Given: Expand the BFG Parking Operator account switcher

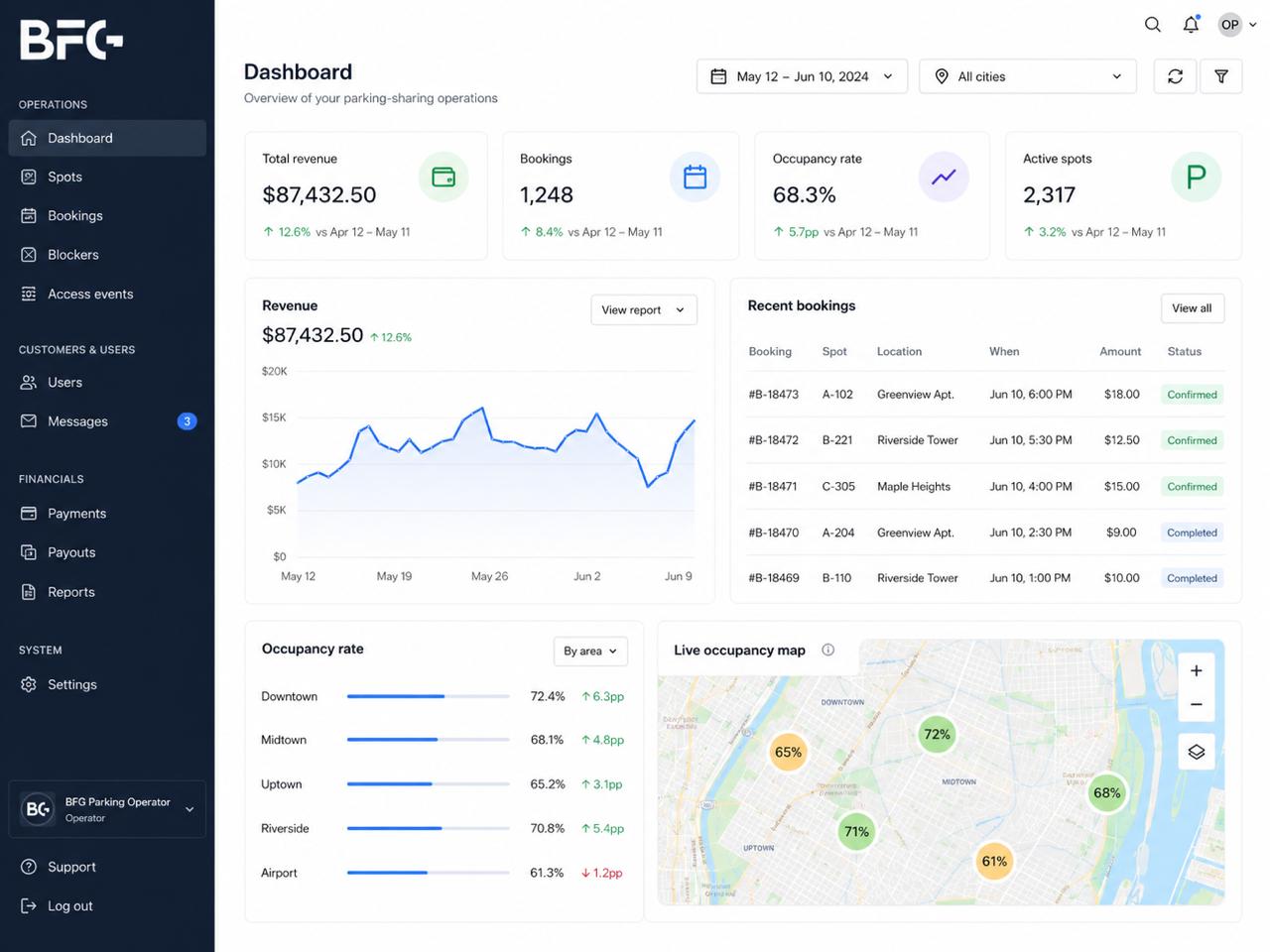Looking at the screenshot, I should pyautogui.click(x=107, y=809).
